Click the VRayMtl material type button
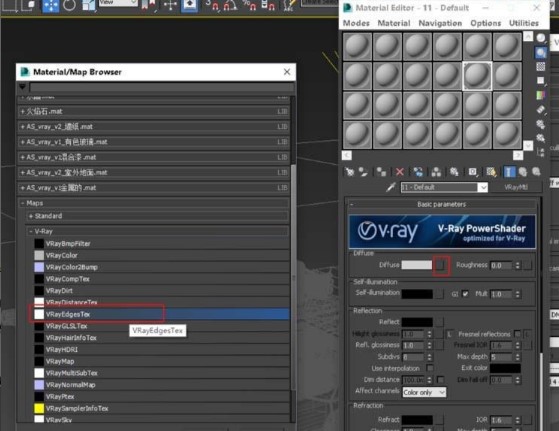Viewport: 559px width, 431px height. tap(516, 187)
